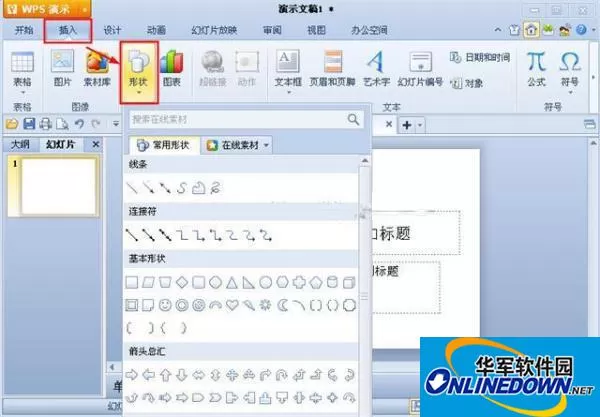Select the up arrow in 箭头总汇
Viewport: 600px width, 417px height.
click(165, 375)
